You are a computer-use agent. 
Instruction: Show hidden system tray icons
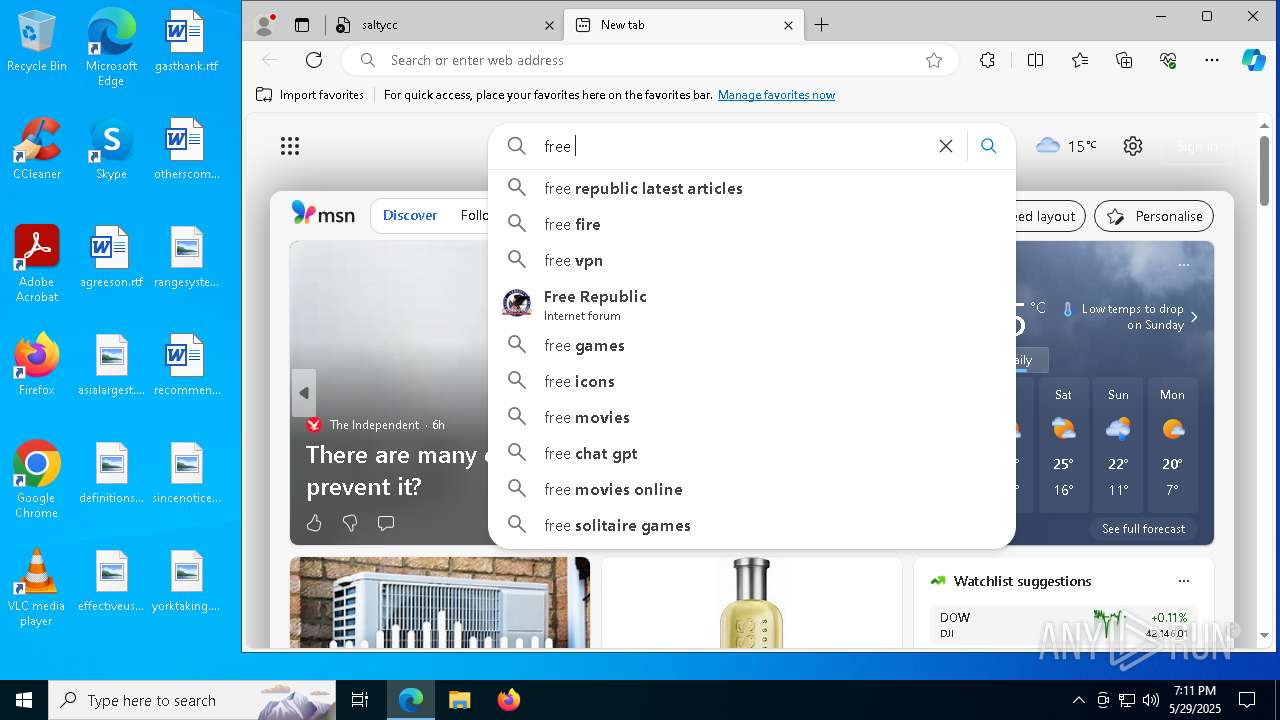[x=1078, y=700]
